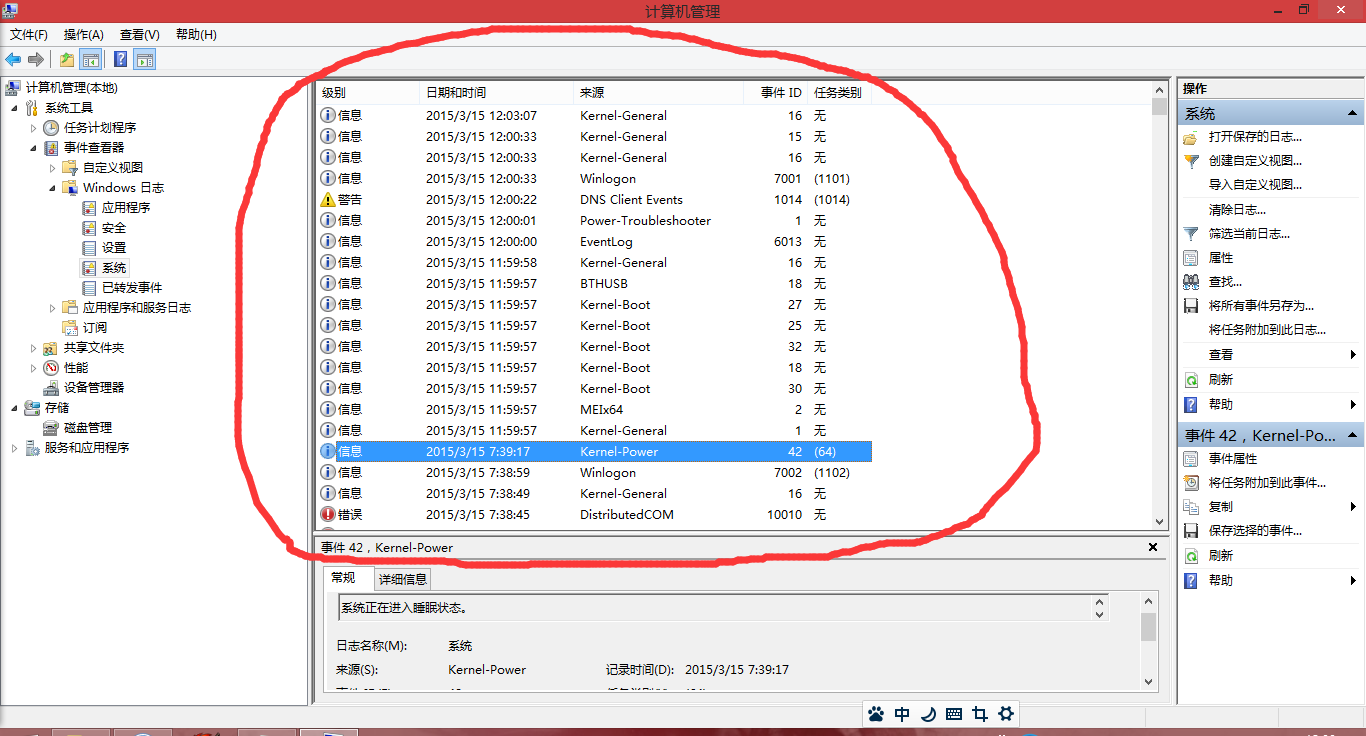The height and width of the screenshot is (736, 1366).
Task: Open the 操作(A) menu
Action: tap(84, 34)
